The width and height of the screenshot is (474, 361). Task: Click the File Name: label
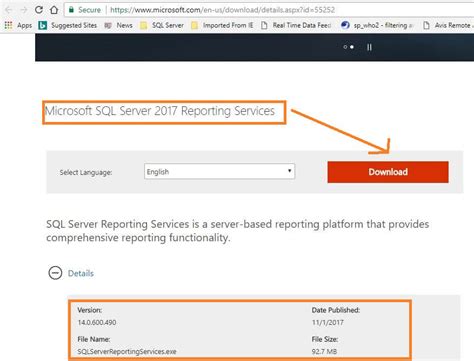(x=94, y=339)
